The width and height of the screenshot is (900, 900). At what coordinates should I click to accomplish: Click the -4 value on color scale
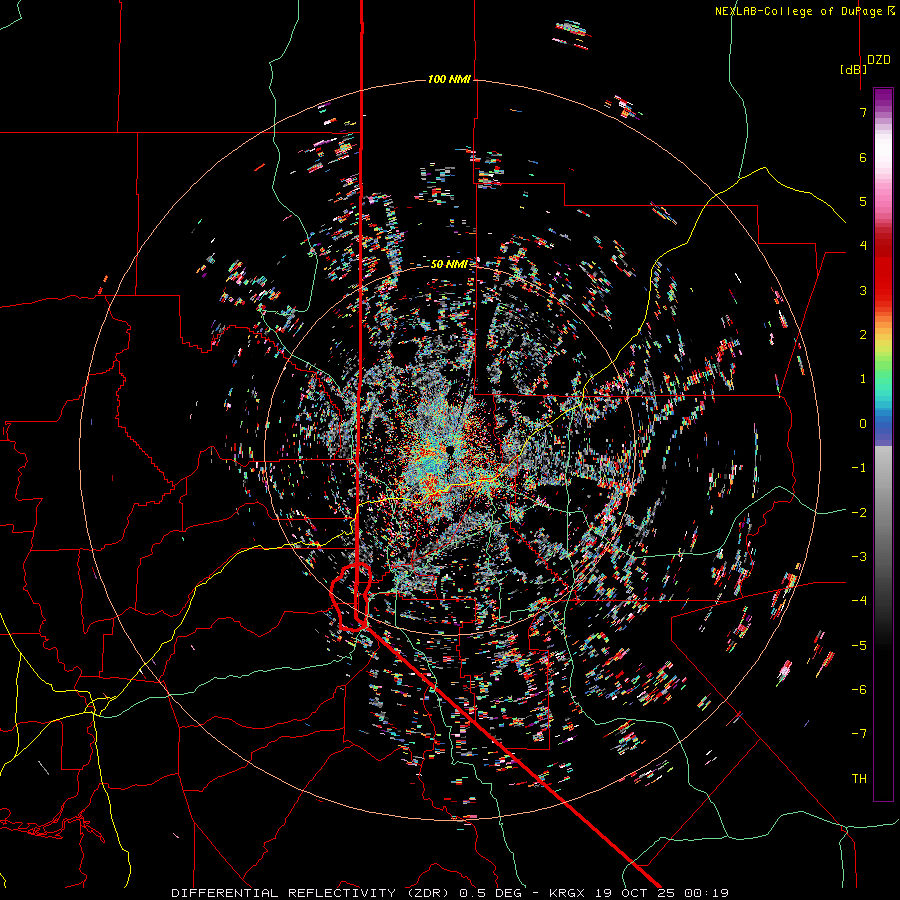[x=859, y=600]
